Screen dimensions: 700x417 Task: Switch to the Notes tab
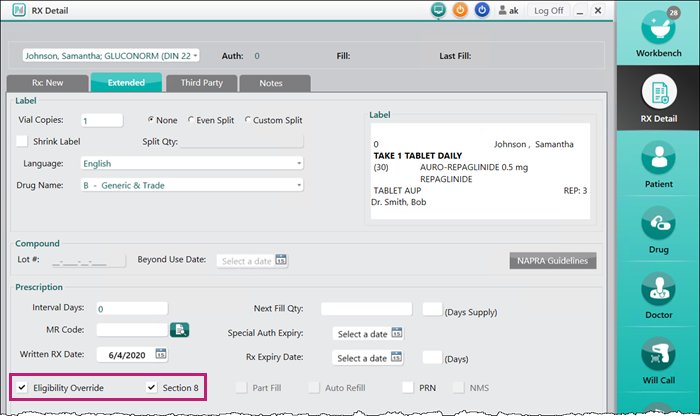[269, 83]
